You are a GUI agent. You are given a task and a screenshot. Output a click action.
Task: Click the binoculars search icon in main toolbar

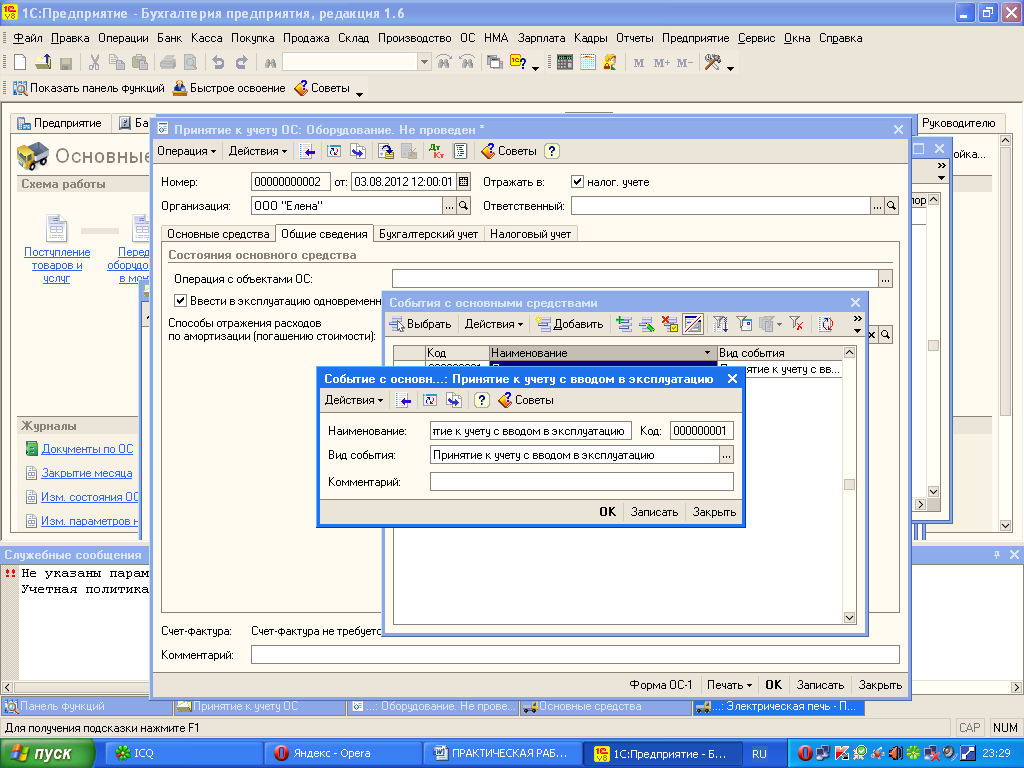pyautogui.click(x=270, y=63)
